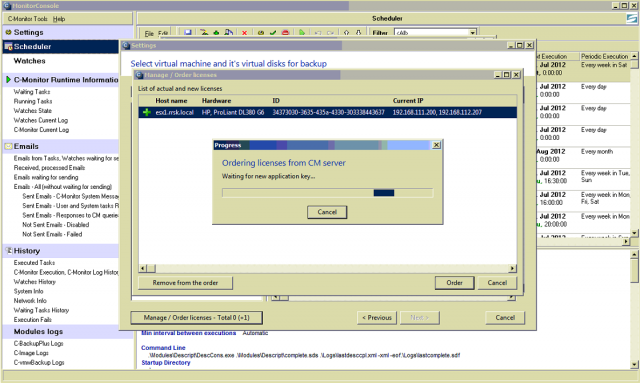640x383 pixels.
Task: Open Received, processed Emails
Action: (49, 168)
